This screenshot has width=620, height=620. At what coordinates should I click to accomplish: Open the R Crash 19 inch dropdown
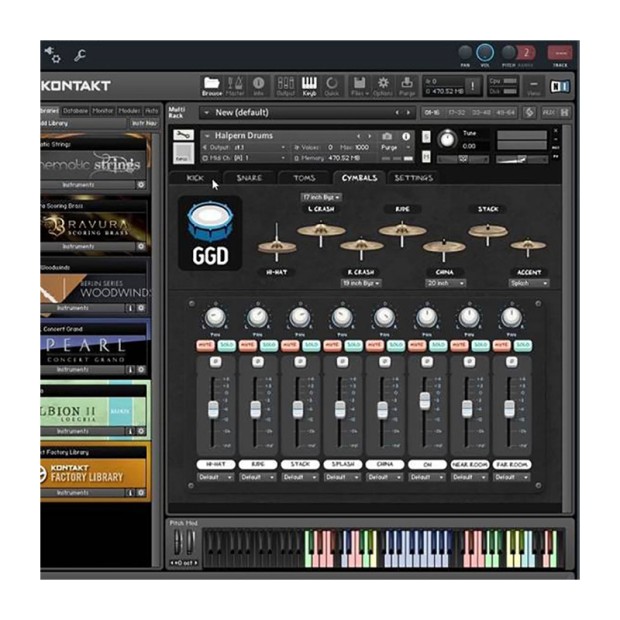point(361,283)
